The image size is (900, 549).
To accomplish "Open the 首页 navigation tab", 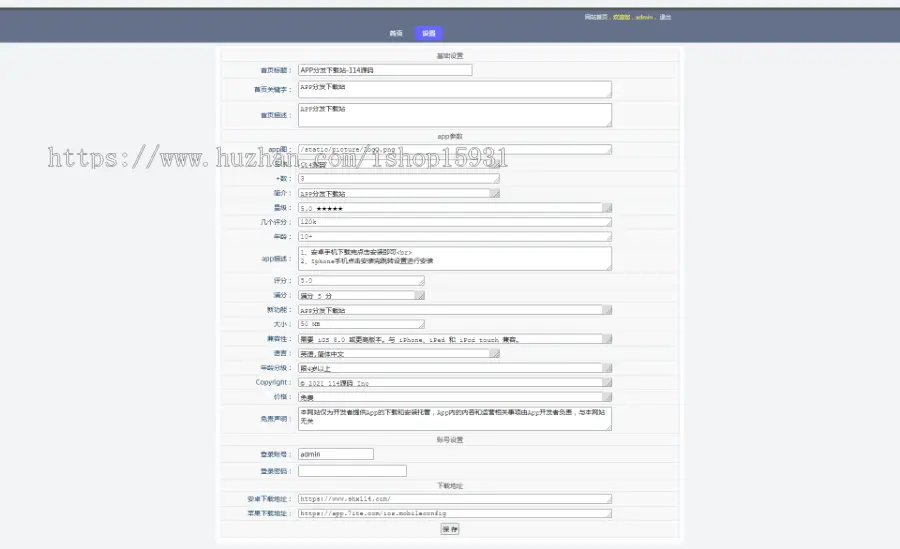I will pos(396,33).
